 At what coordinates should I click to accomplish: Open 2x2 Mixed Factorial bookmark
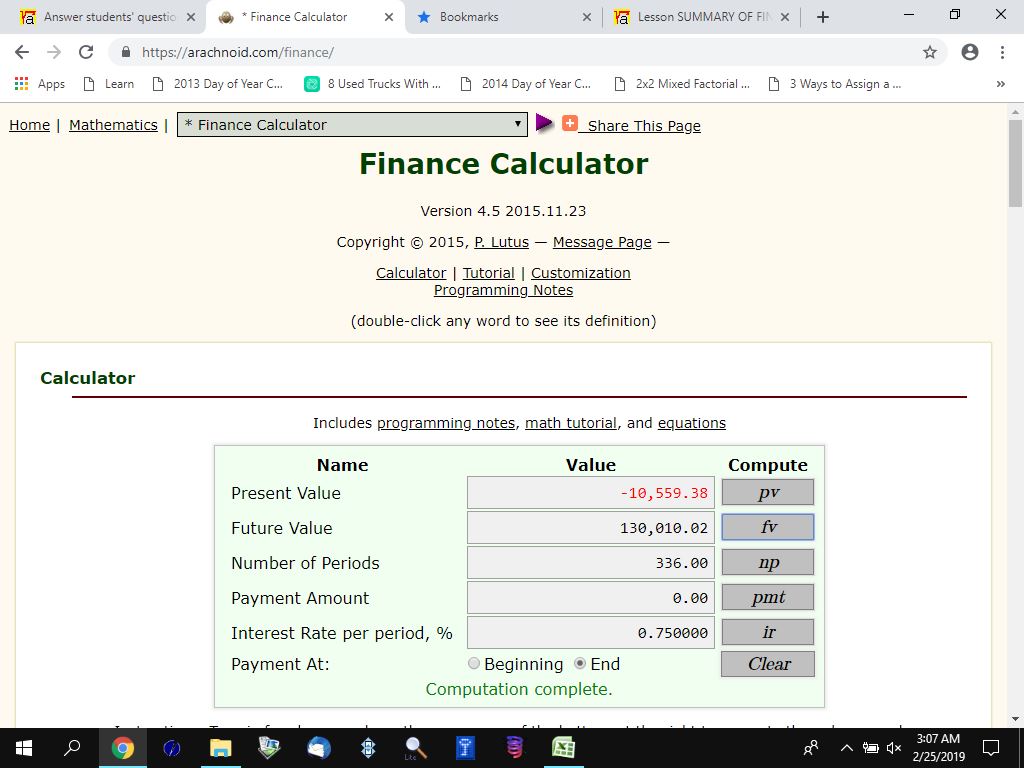point(683,84)
